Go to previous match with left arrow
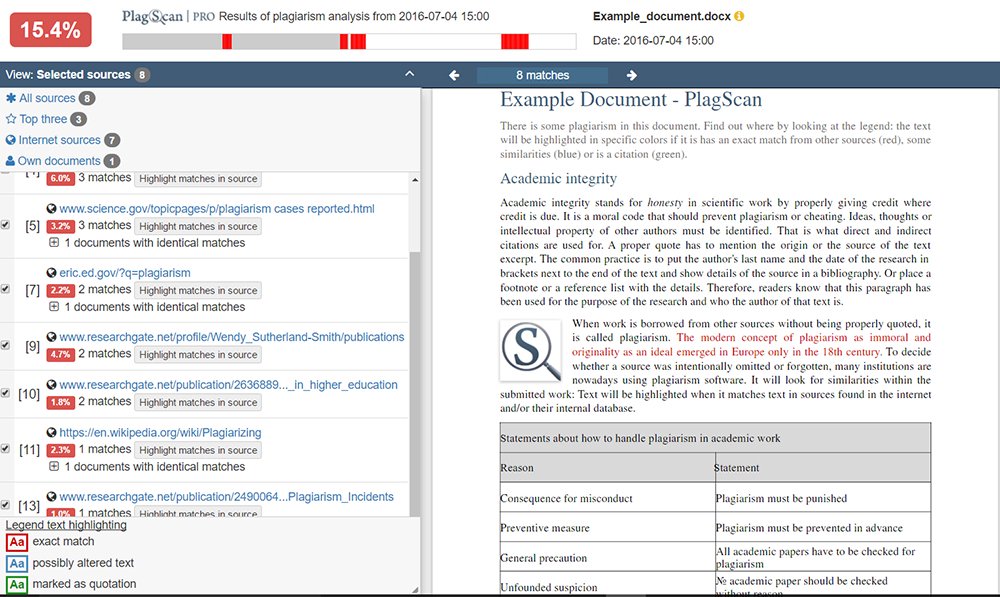The image size is (1000, 597). pos(454,75)
